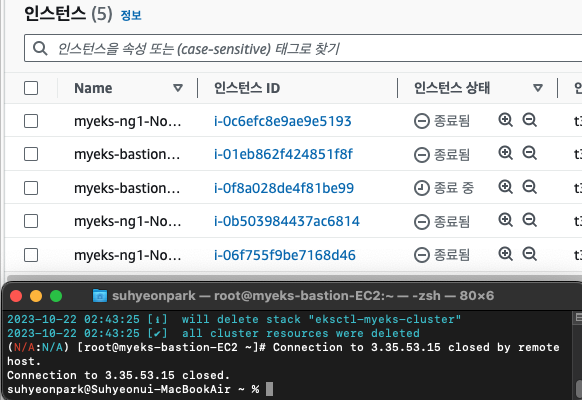Click 종료됨 status of i-0b503984437ac6814
Image resolution: width=582 pixels, height=400 pixels.
(452, 222)
